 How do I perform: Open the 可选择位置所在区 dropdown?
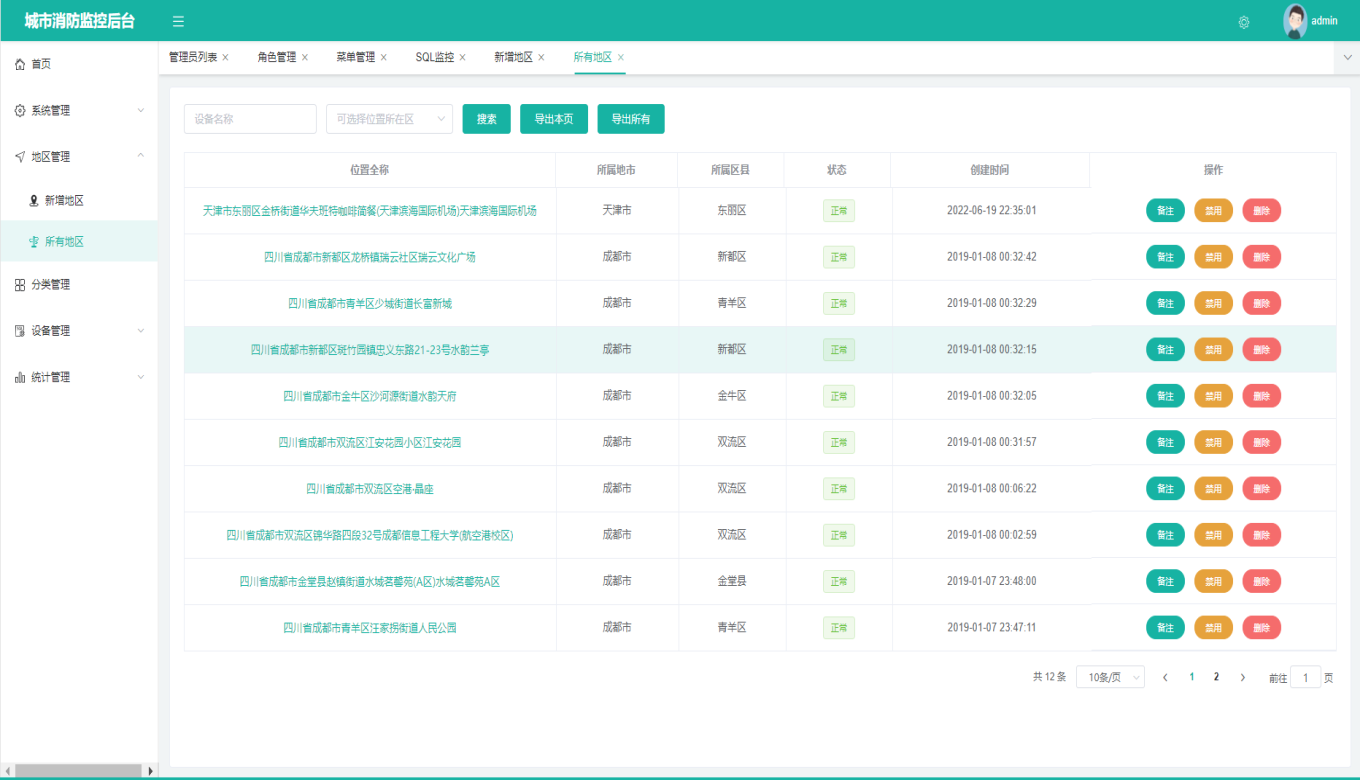(389, 119)
